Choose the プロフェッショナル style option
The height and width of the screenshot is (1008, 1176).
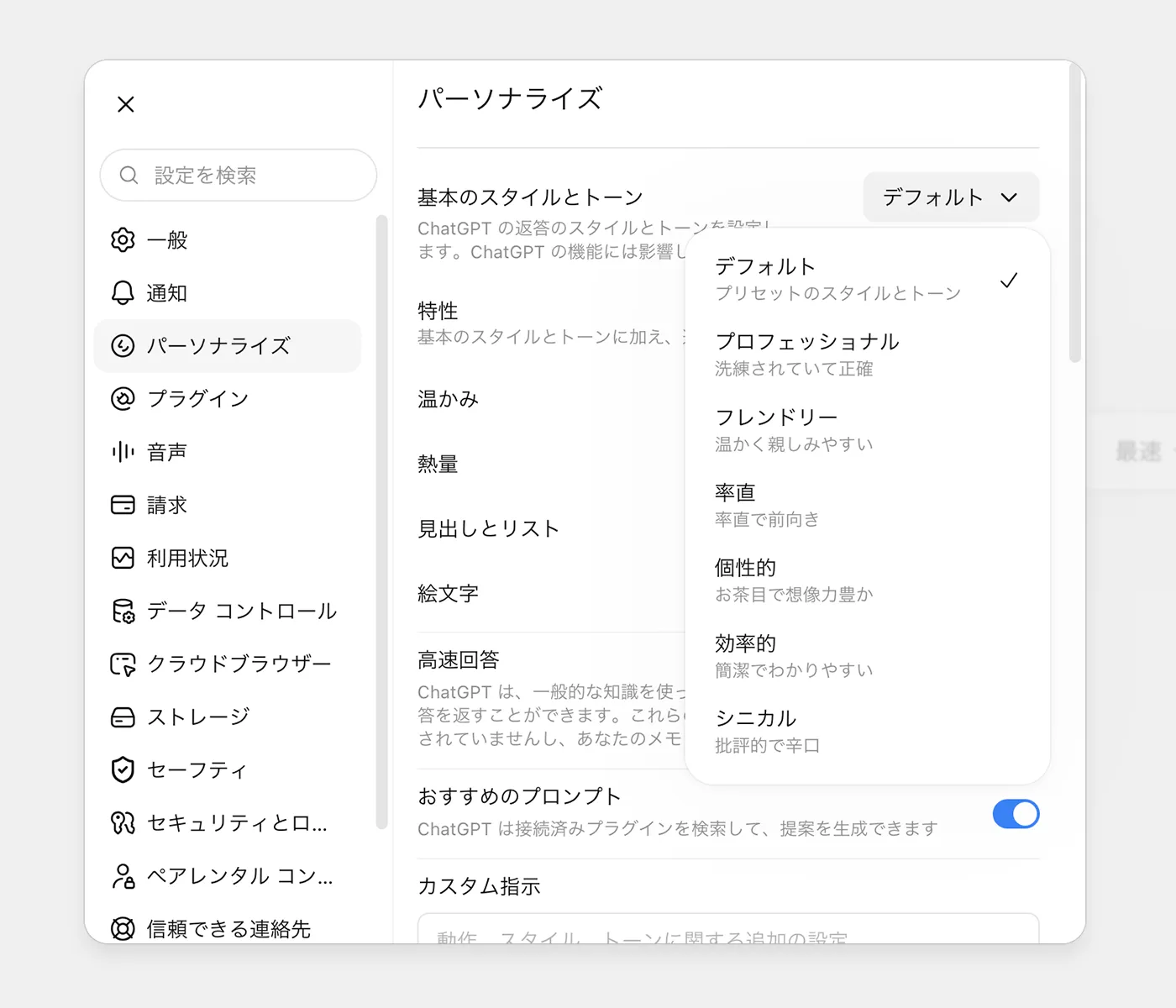pos(867,354)
